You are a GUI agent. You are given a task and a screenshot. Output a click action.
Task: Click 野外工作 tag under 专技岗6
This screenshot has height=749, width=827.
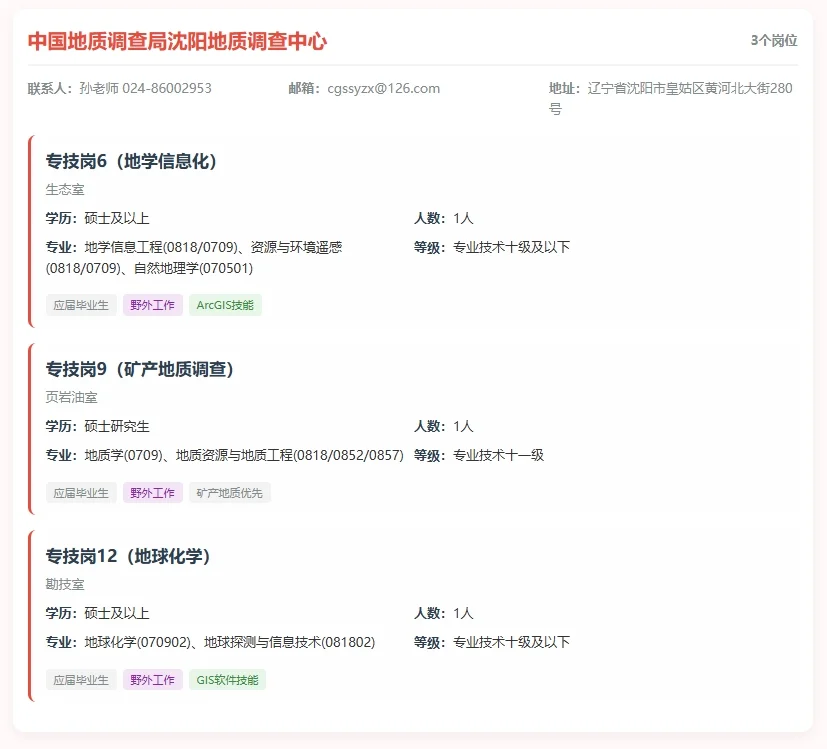click(152, 305)
